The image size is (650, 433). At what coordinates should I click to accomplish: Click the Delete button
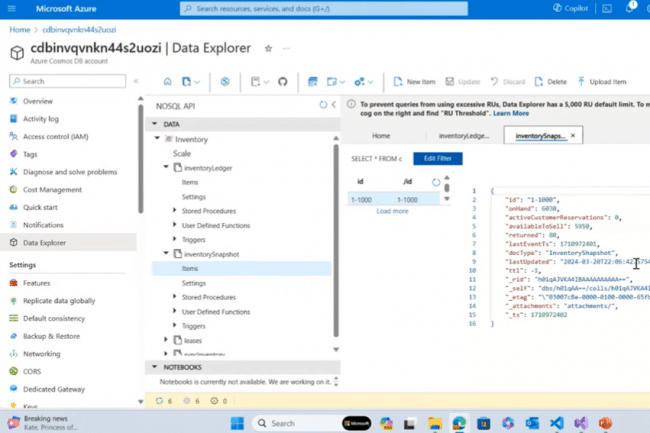click(x=551, y=82)
